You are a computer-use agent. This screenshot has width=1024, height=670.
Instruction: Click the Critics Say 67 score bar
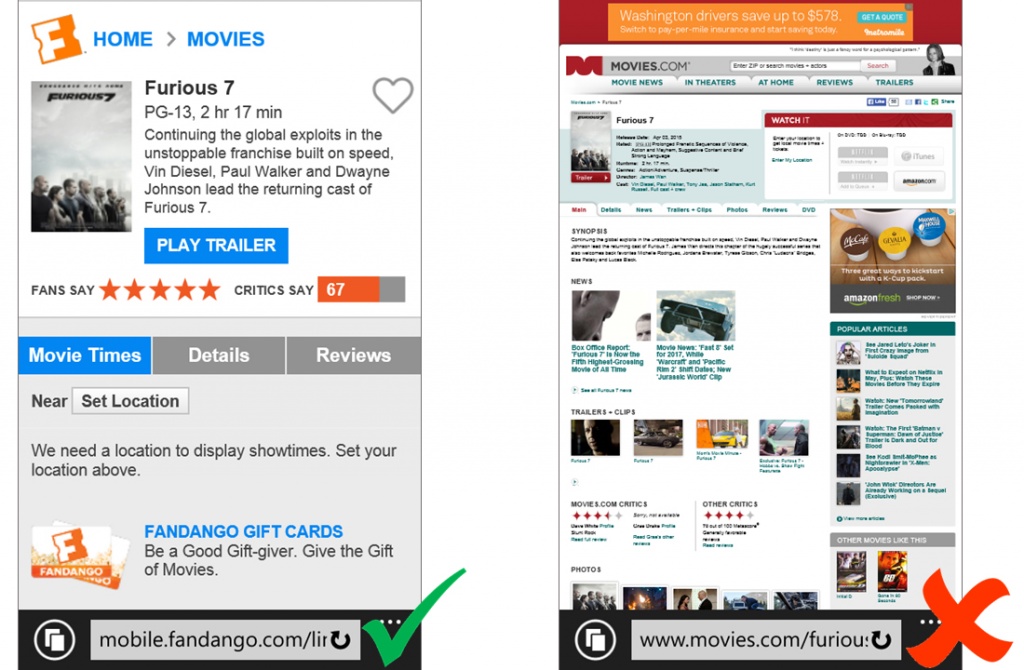[x=361, y=290]
